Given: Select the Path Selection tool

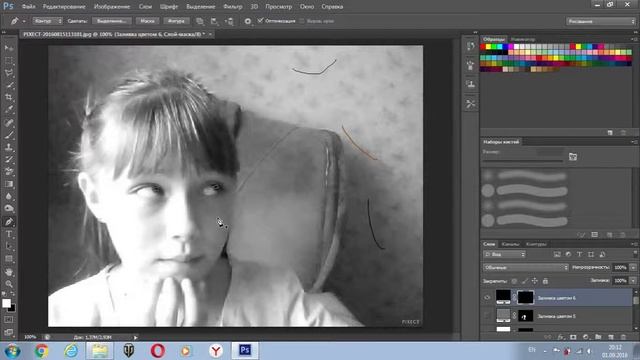Looking at the screenshot, I should 9,247.
